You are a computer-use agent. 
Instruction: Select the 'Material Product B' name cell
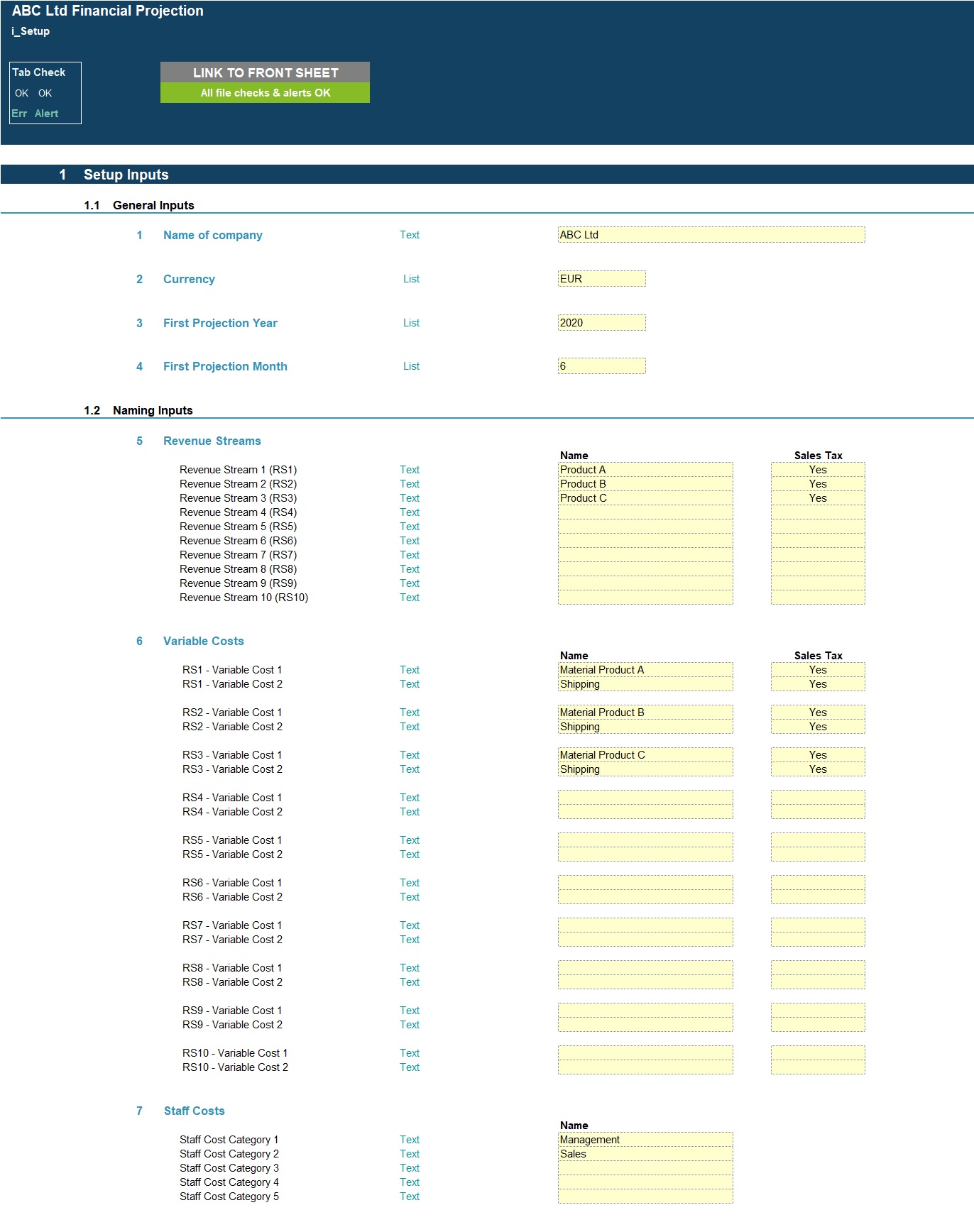pos(645,713)
